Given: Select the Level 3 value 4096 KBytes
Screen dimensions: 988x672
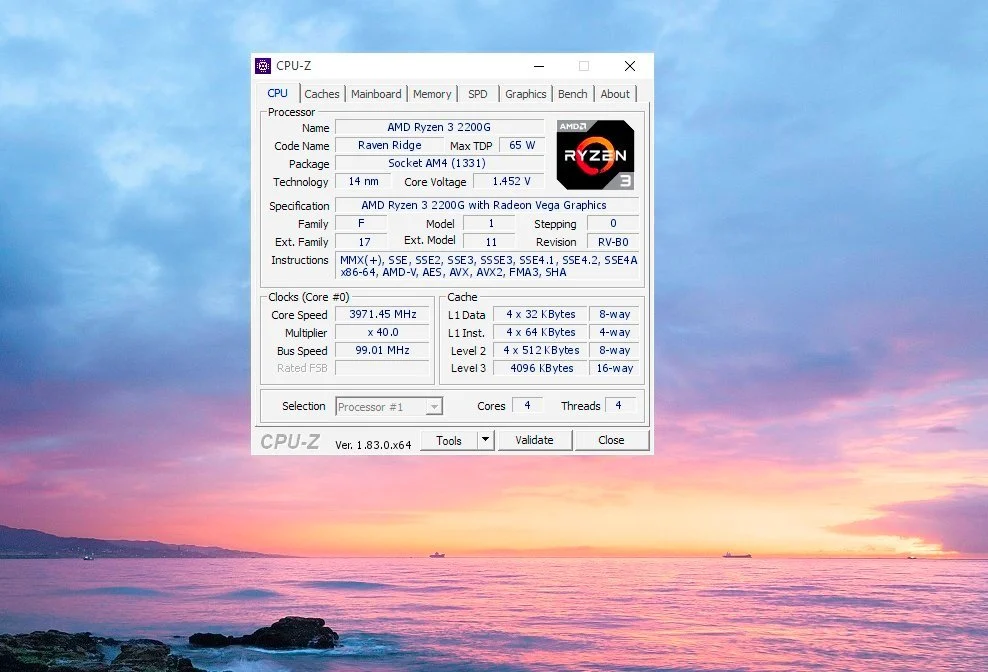Looking at the screenshot, I should pos(541,368).
